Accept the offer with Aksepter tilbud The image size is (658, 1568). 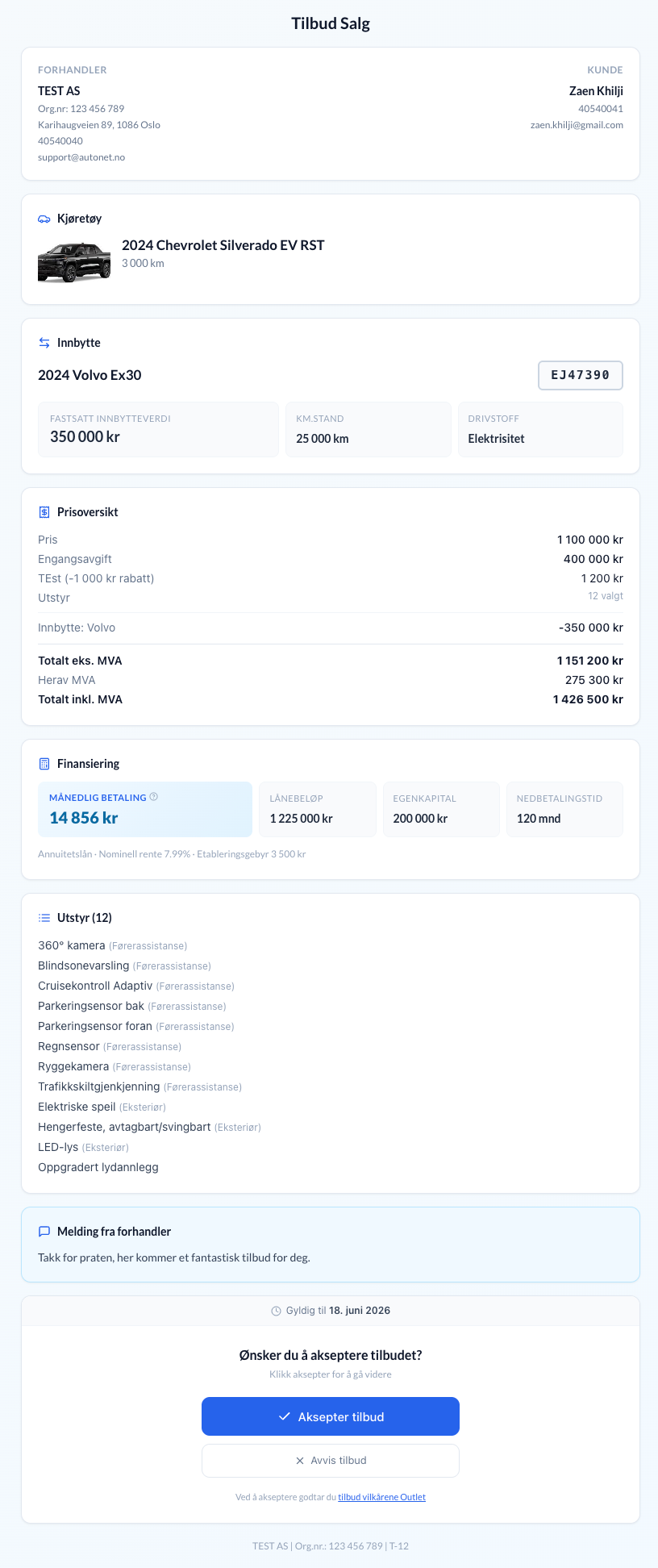pyautogui.click(x=331, y=1416)
